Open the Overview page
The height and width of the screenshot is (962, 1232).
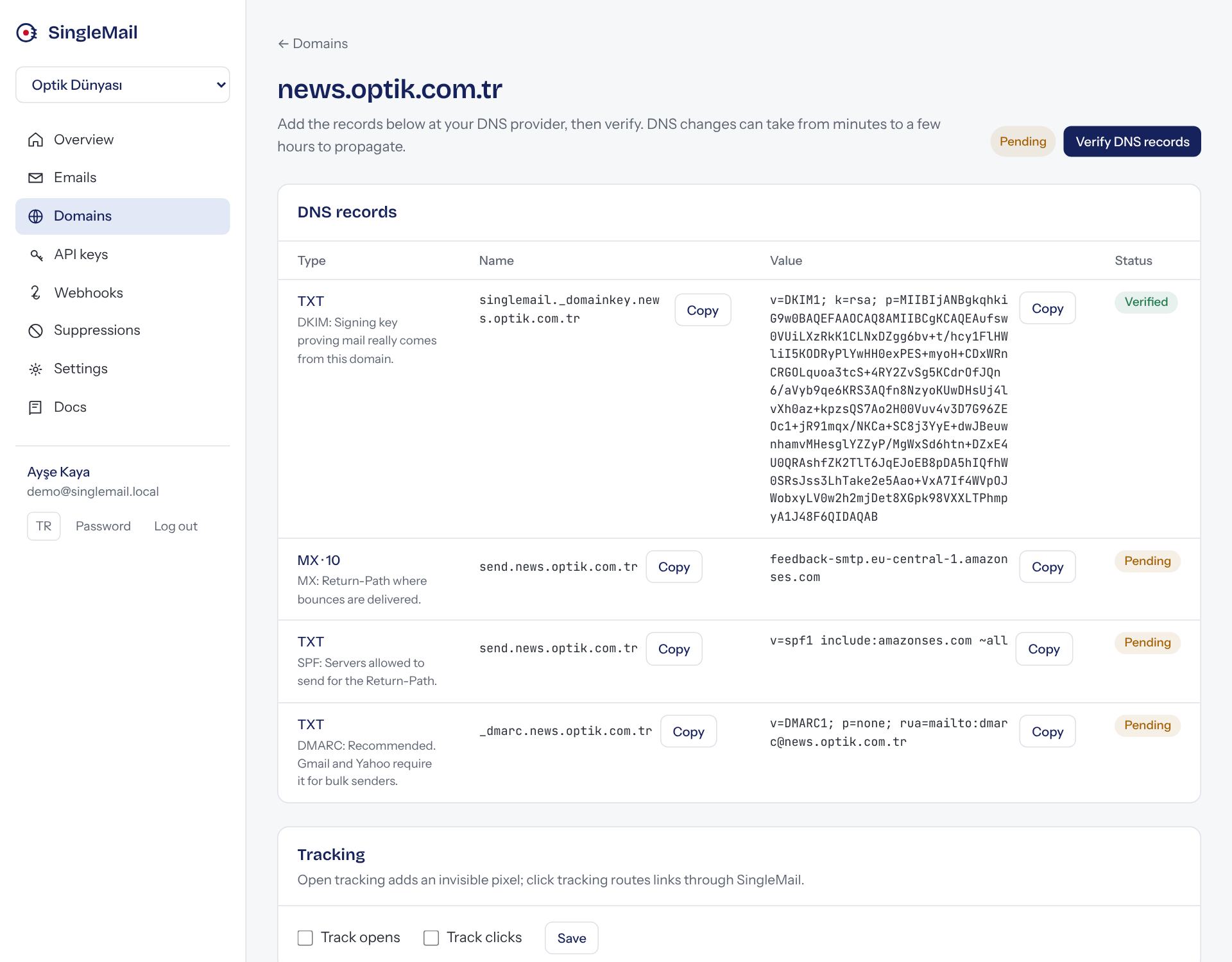pos(123,140)
